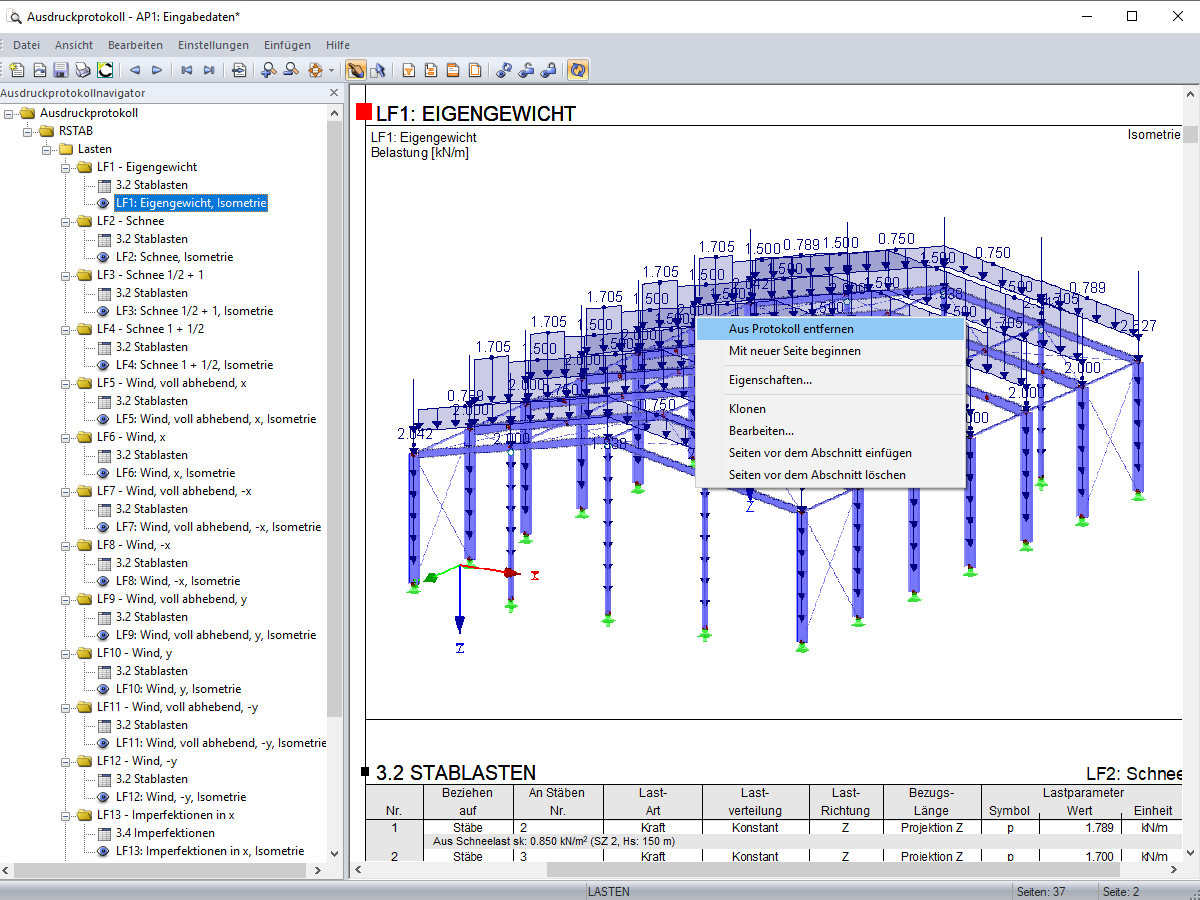This screenshot has height=900, width=1200.
Task: Click the eye icon of LF2: Schnee, Isometrie
Action: click(104, 257)
